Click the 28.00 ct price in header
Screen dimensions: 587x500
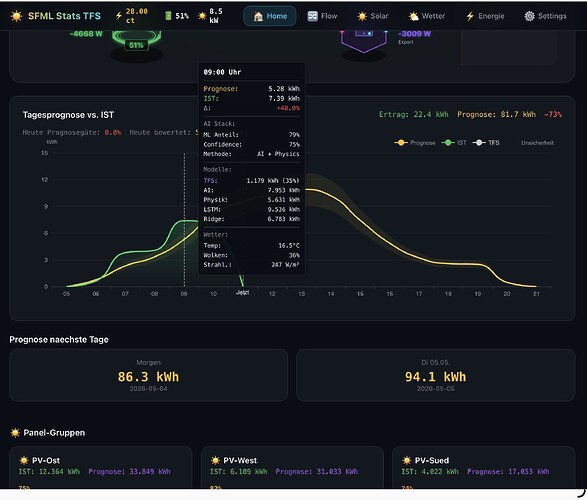(137, 16)
